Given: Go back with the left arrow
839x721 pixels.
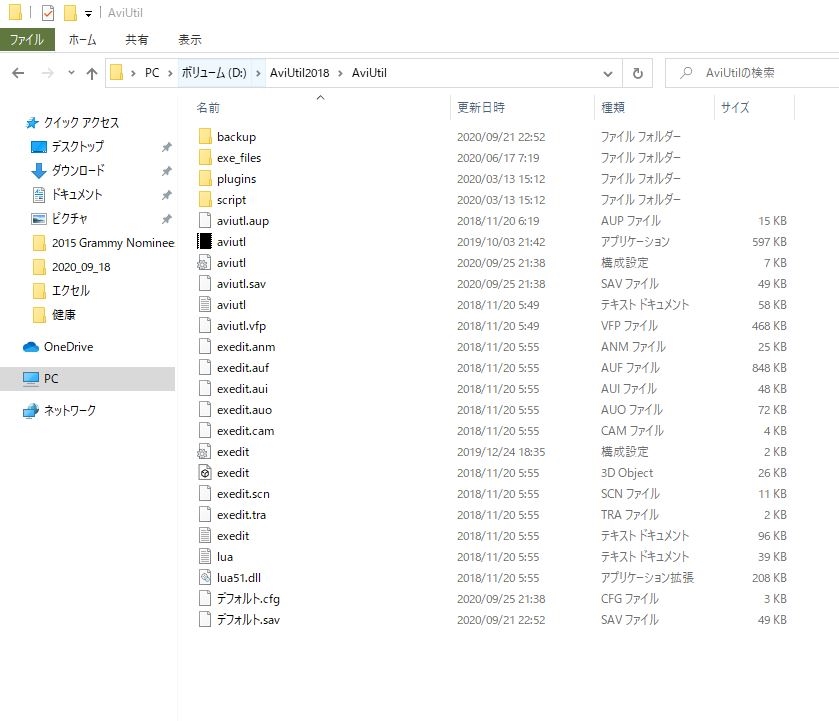Looking at the screenshot, I should pos(18,73).
